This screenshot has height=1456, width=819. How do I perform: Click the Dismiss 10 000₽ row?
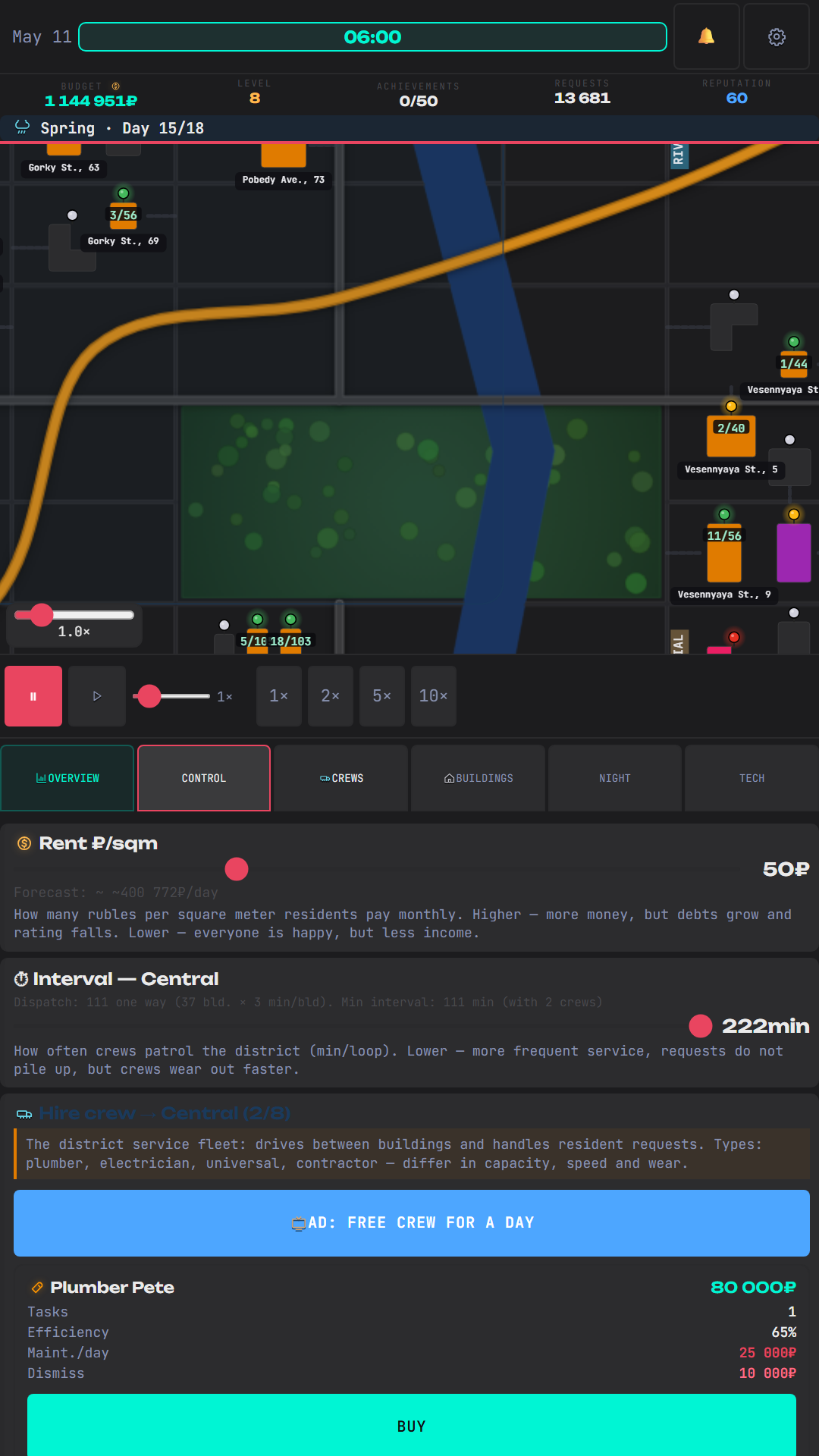412,1373
